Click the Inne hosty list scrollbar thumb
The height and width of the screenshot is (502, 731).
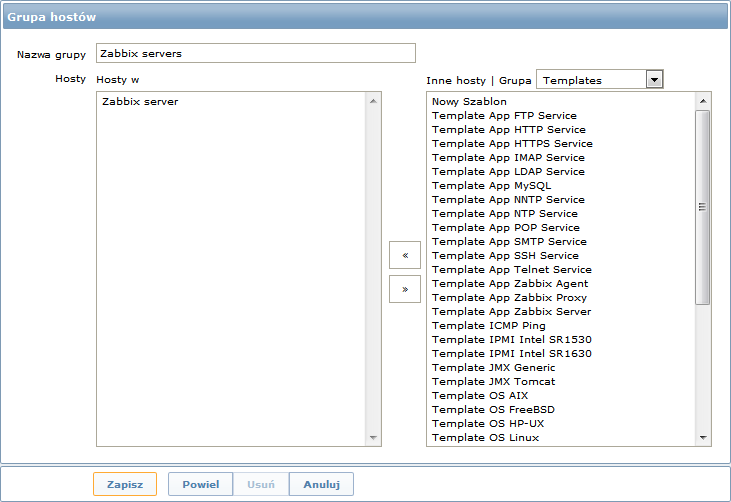tap(703, 207)
